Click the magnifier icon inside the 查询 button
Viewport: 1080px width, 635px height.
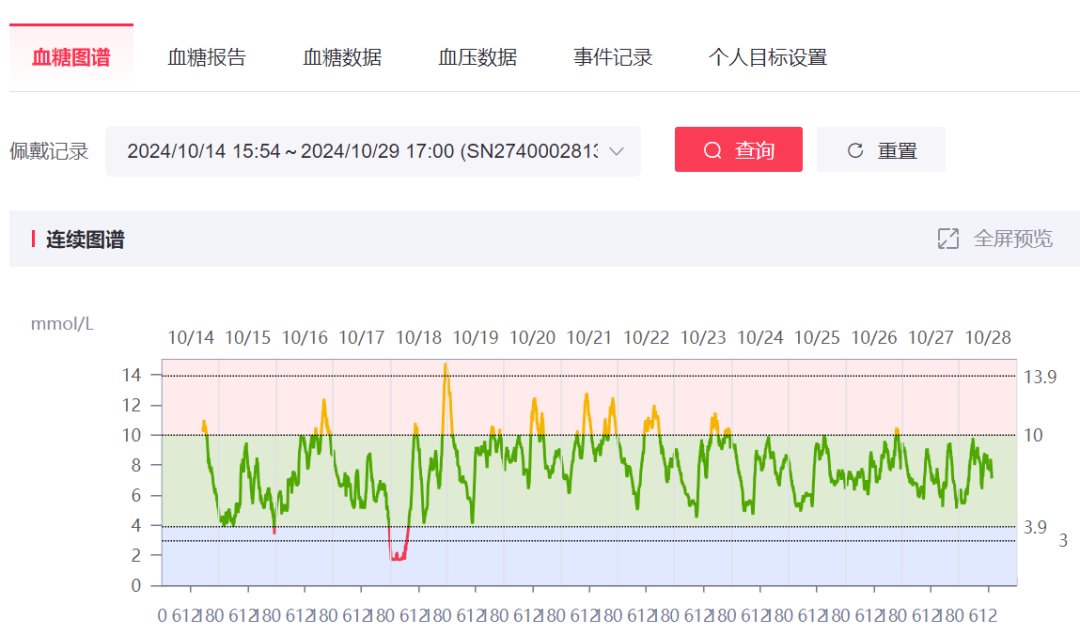pyautogui.click(x=712, y=150)
